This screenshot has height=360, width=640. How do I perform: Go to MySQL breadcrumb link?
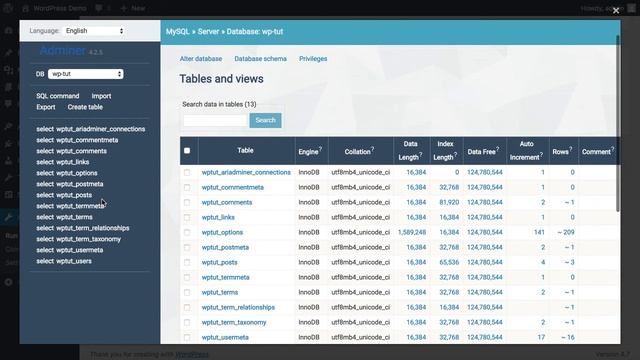pos(177,31)
